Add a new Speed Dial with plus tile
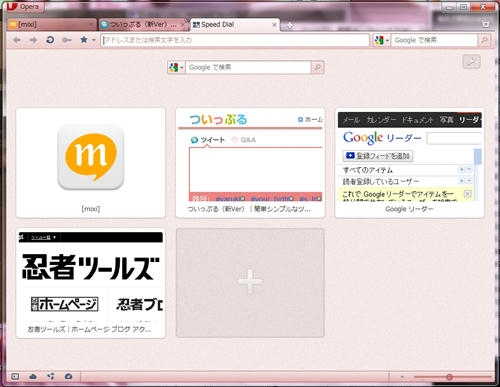The image size is (500, 387). pyautogui.click(x=250, y=283)
